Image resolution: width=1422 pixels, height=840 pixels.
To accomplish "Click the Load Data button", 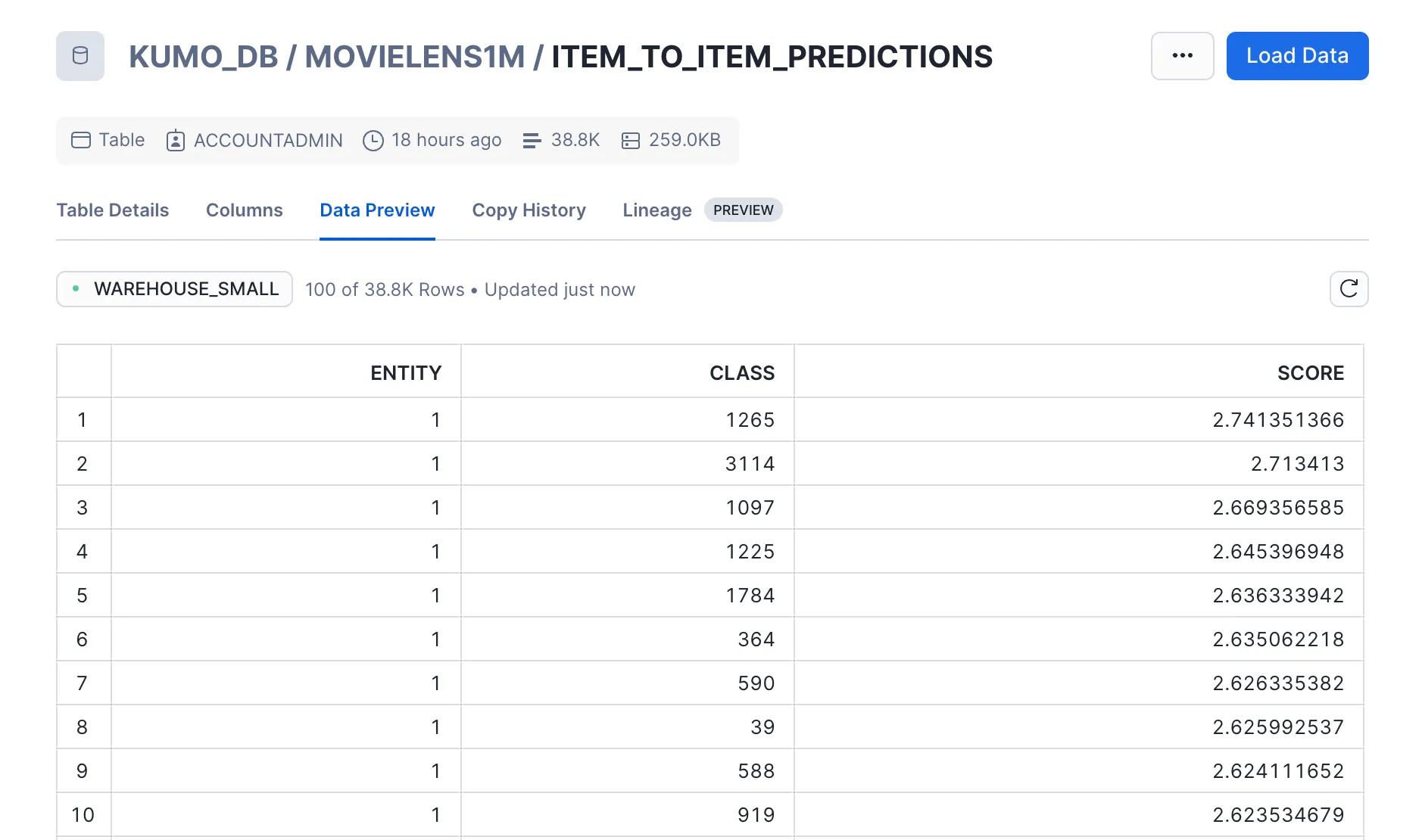I will [1297, 56].
